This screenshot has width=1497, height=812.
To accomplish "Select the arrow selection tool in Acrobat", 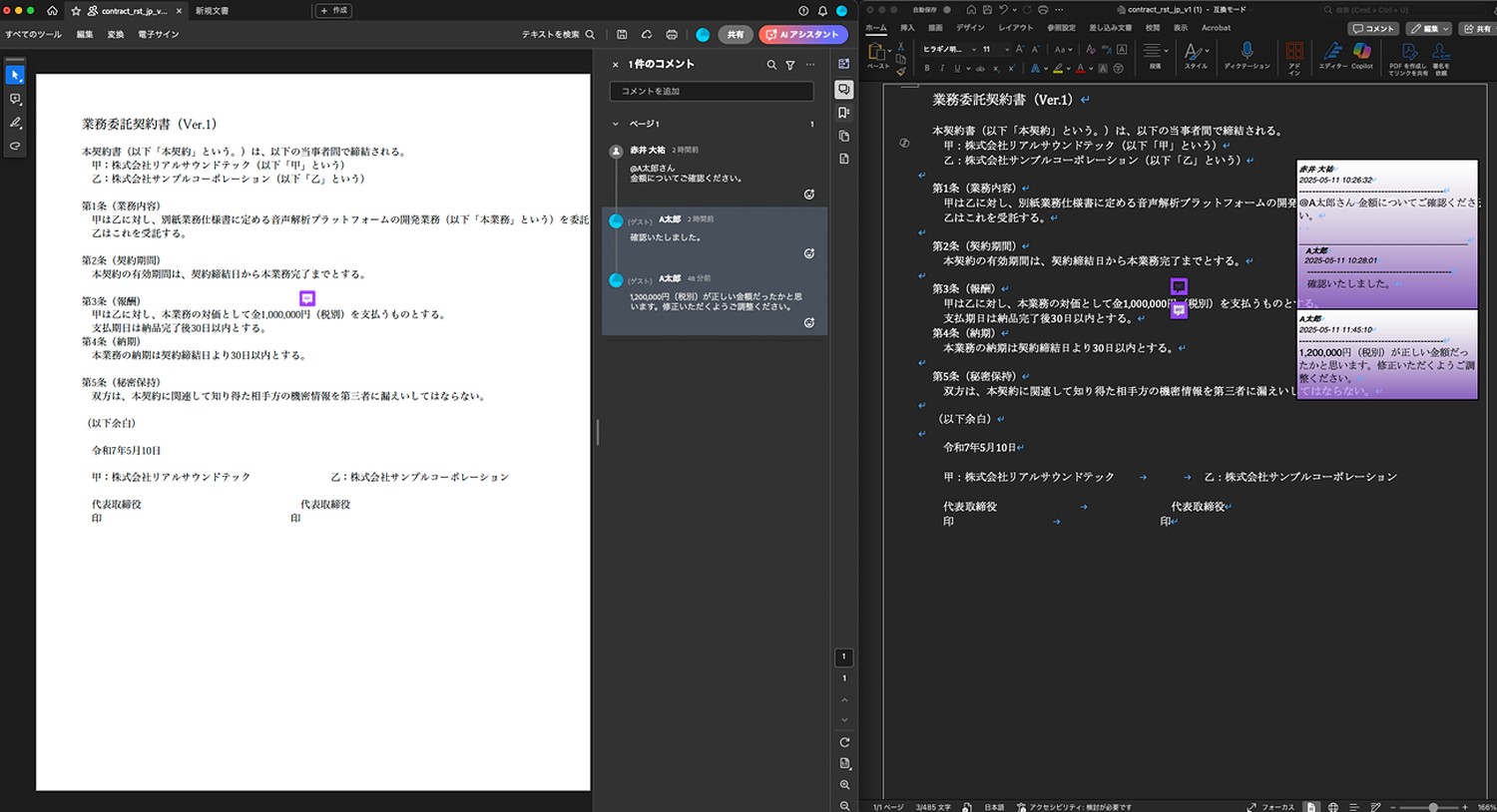I will click(15, 76).
